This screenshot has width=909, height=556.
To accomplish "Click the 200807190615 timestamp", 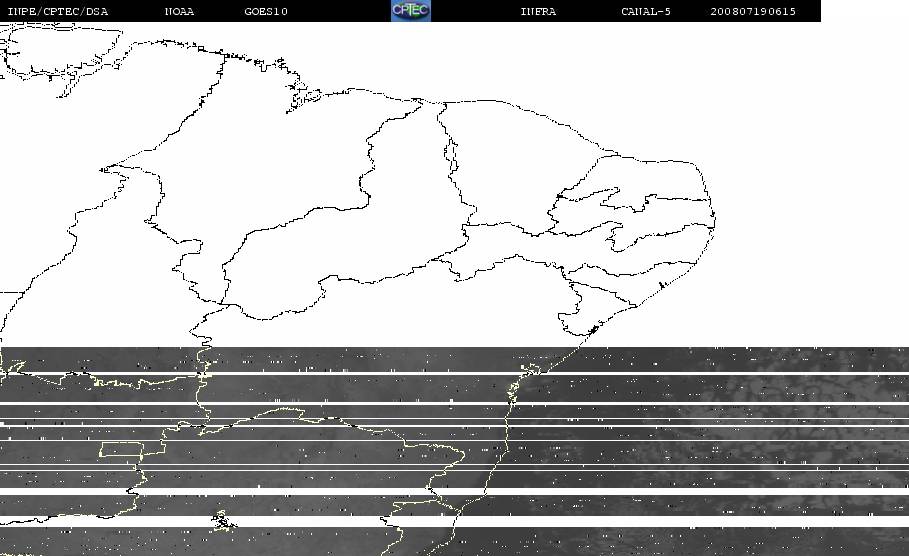I will coord(753,11).
